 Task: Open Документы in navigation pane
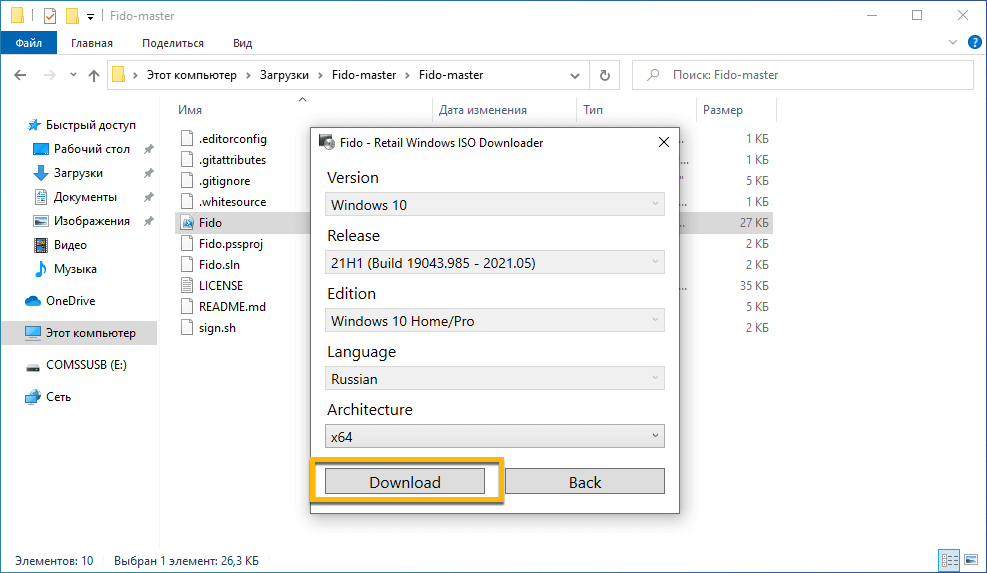point(85,196)
